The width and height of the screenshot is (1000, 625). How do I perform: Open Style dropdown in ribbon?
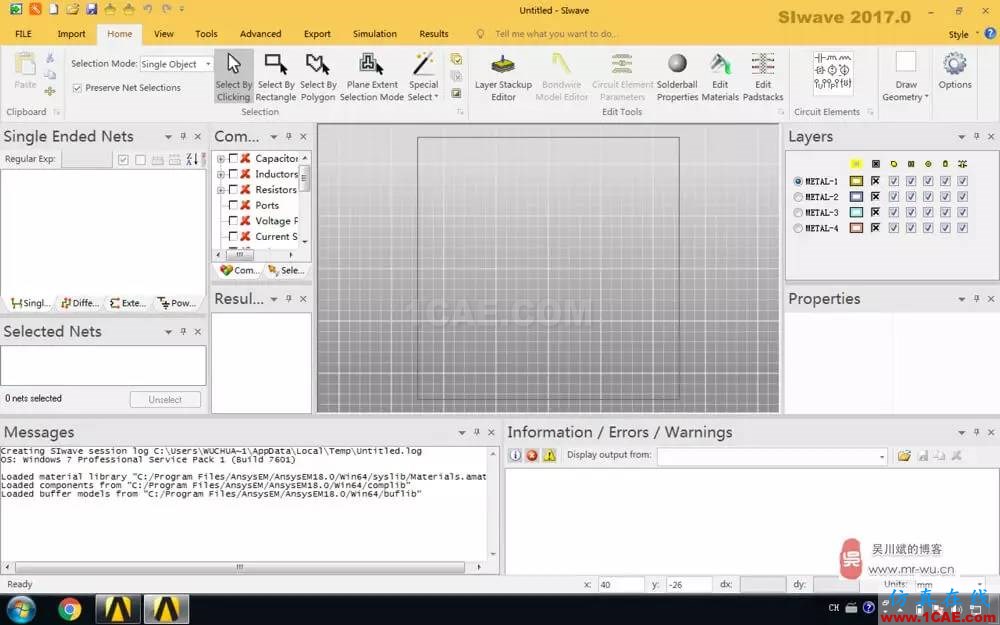click(963, 34)
